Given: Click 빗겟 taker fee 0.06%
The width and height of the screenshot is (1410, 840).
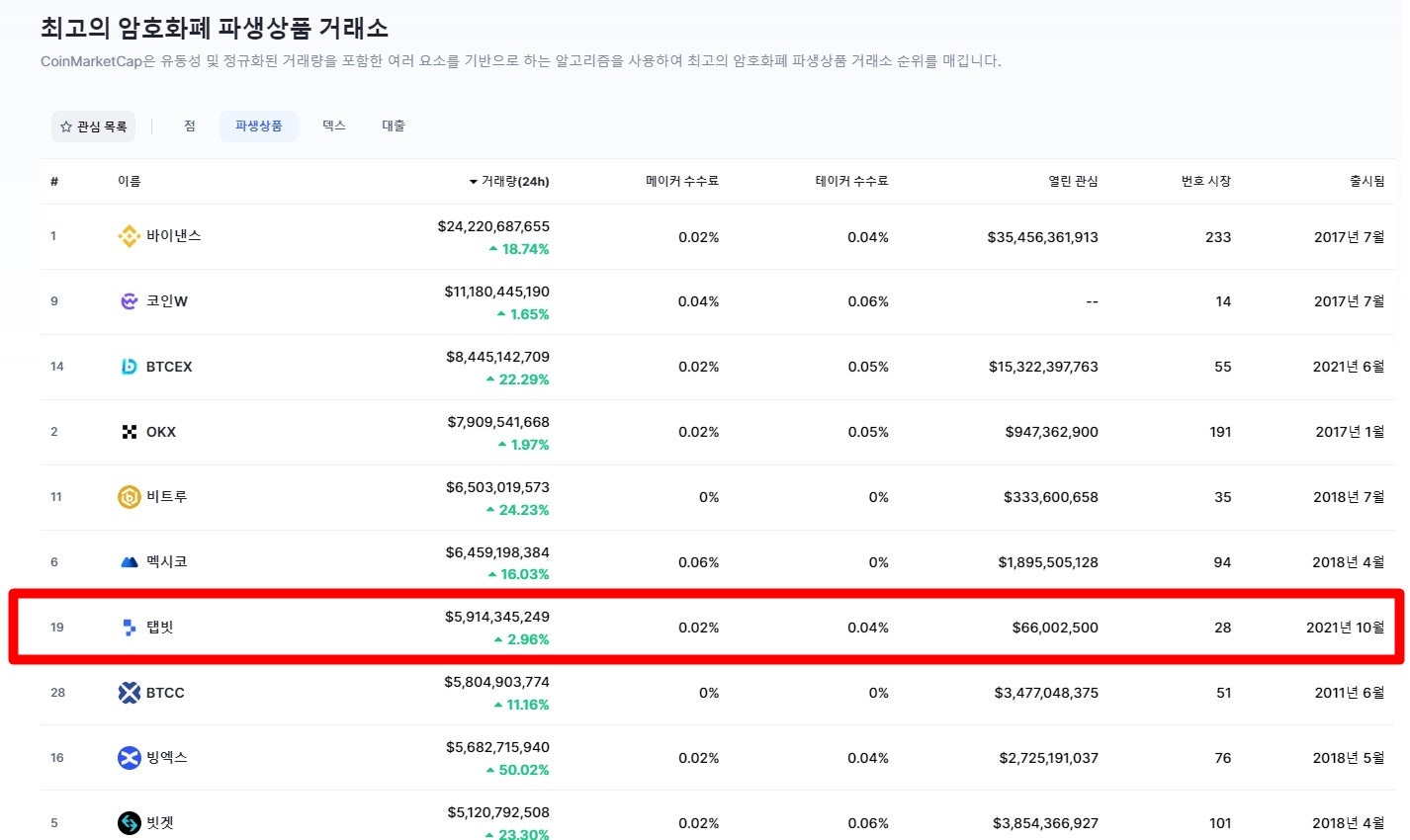Looking at the screenshot, I should (868, 823).
